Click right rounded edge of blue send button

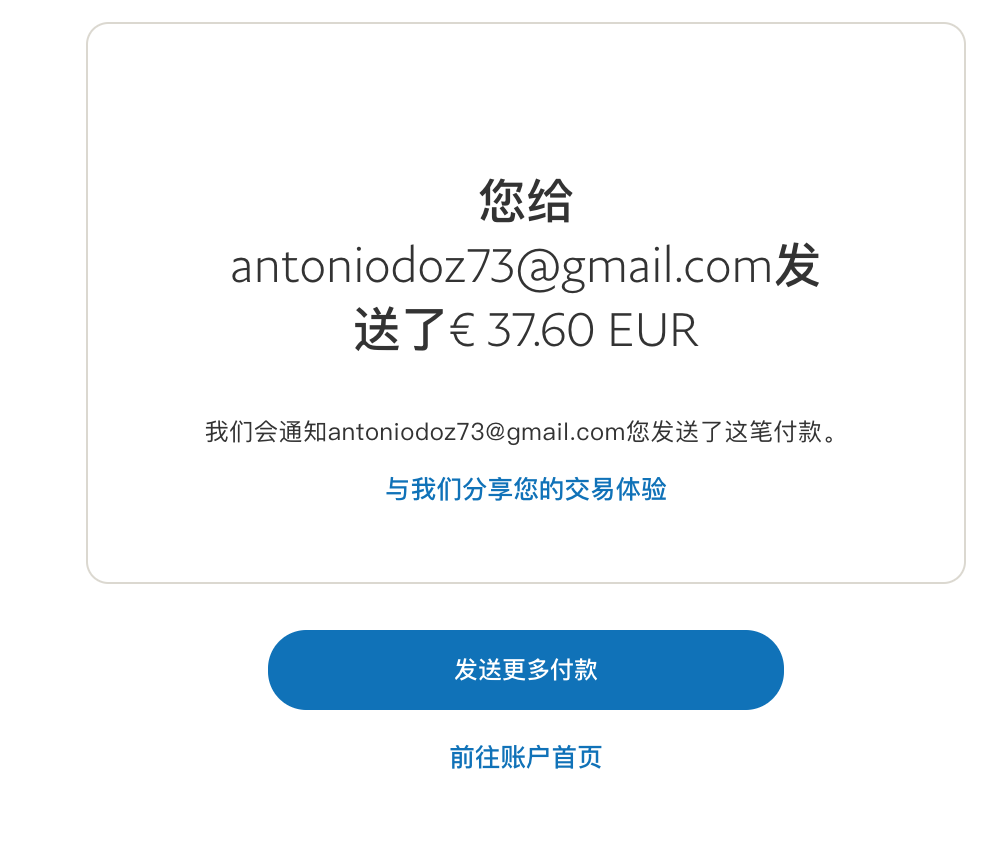(x=760, y=669)
